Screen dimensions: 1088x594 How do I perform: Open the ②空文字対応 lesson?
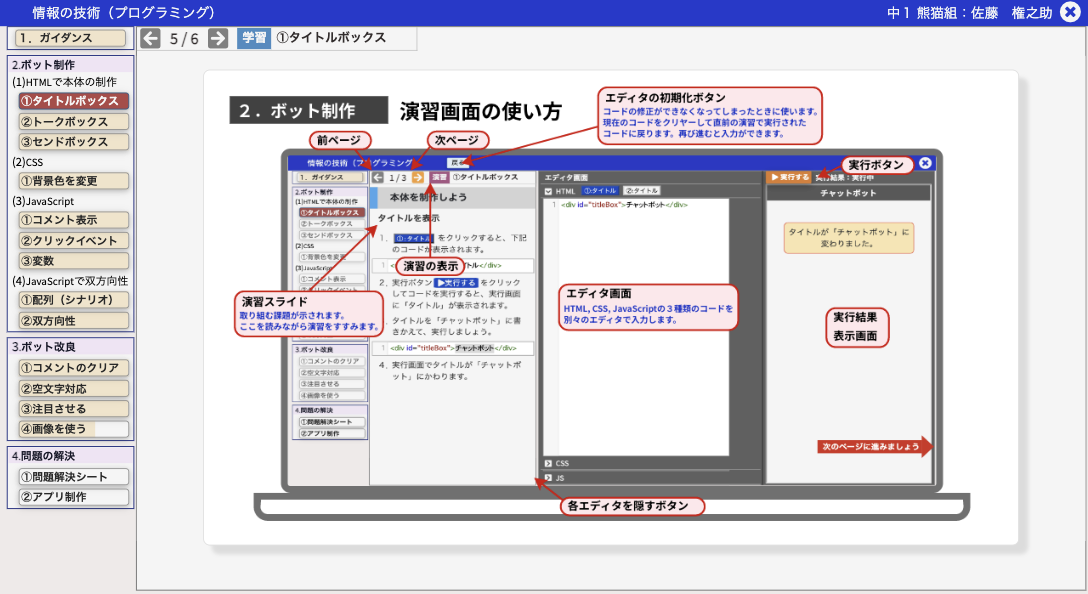(x=74, y=389)
